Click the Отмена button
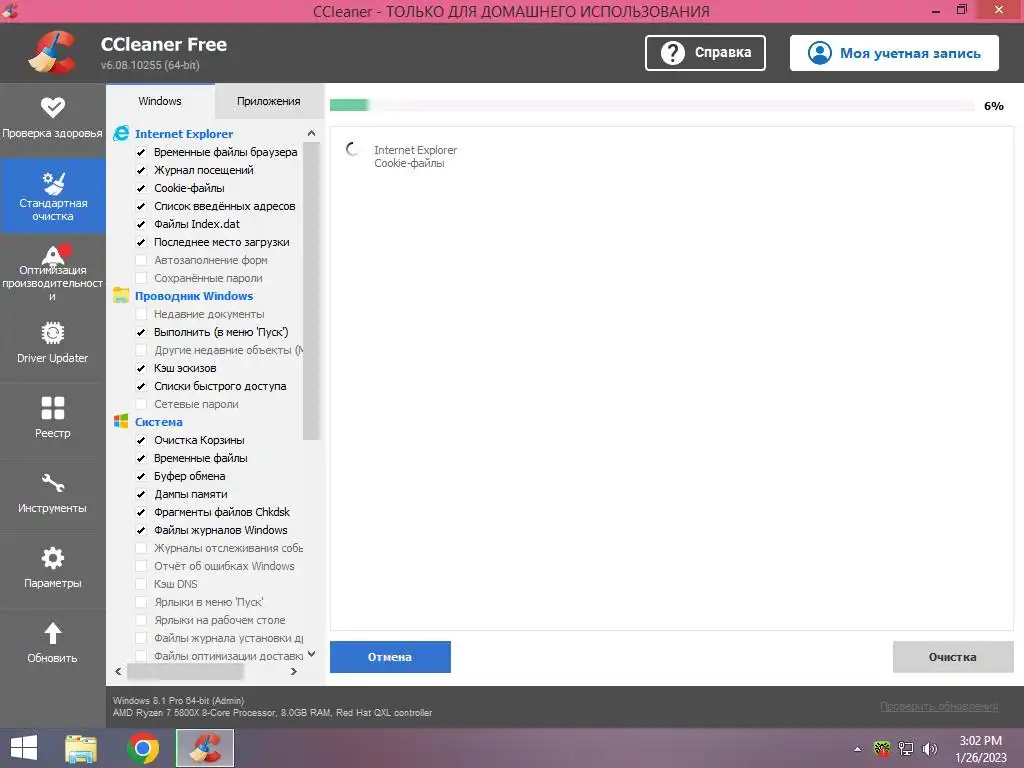1024x768 pixels. click(390, 657)
